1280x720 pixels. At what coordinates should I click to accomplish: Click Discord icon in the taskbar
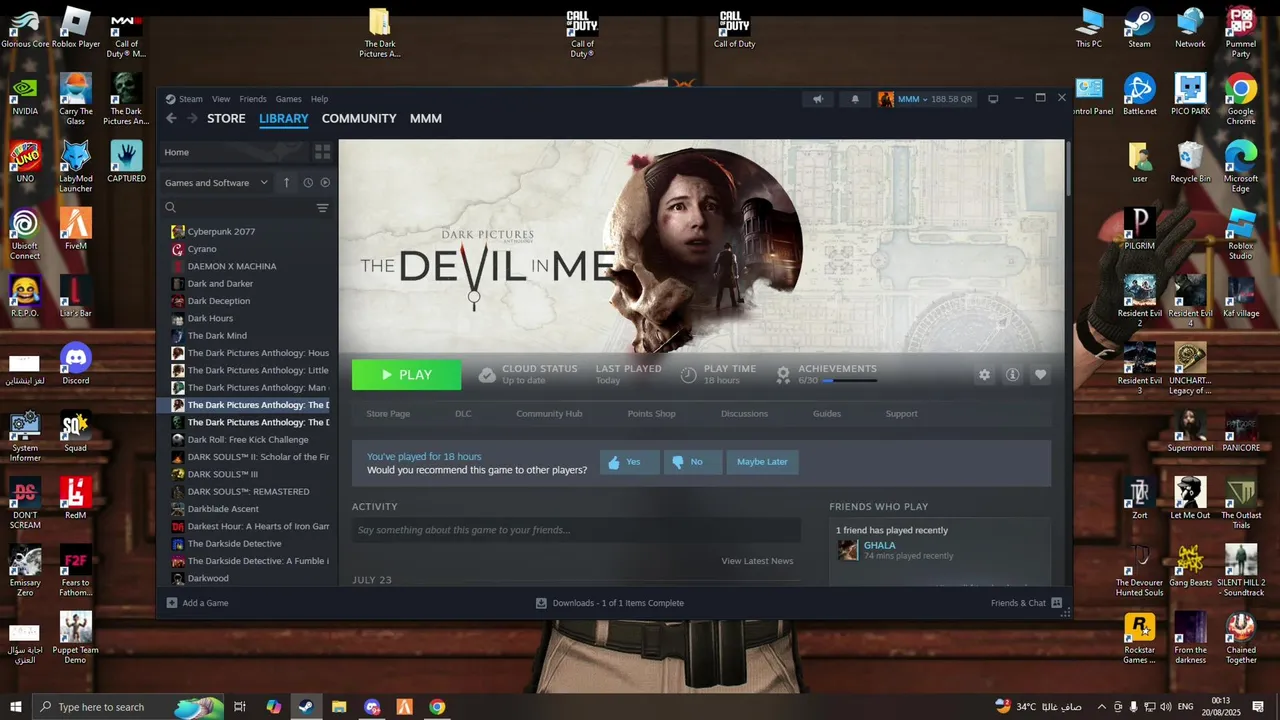click(x=372, y=707)
